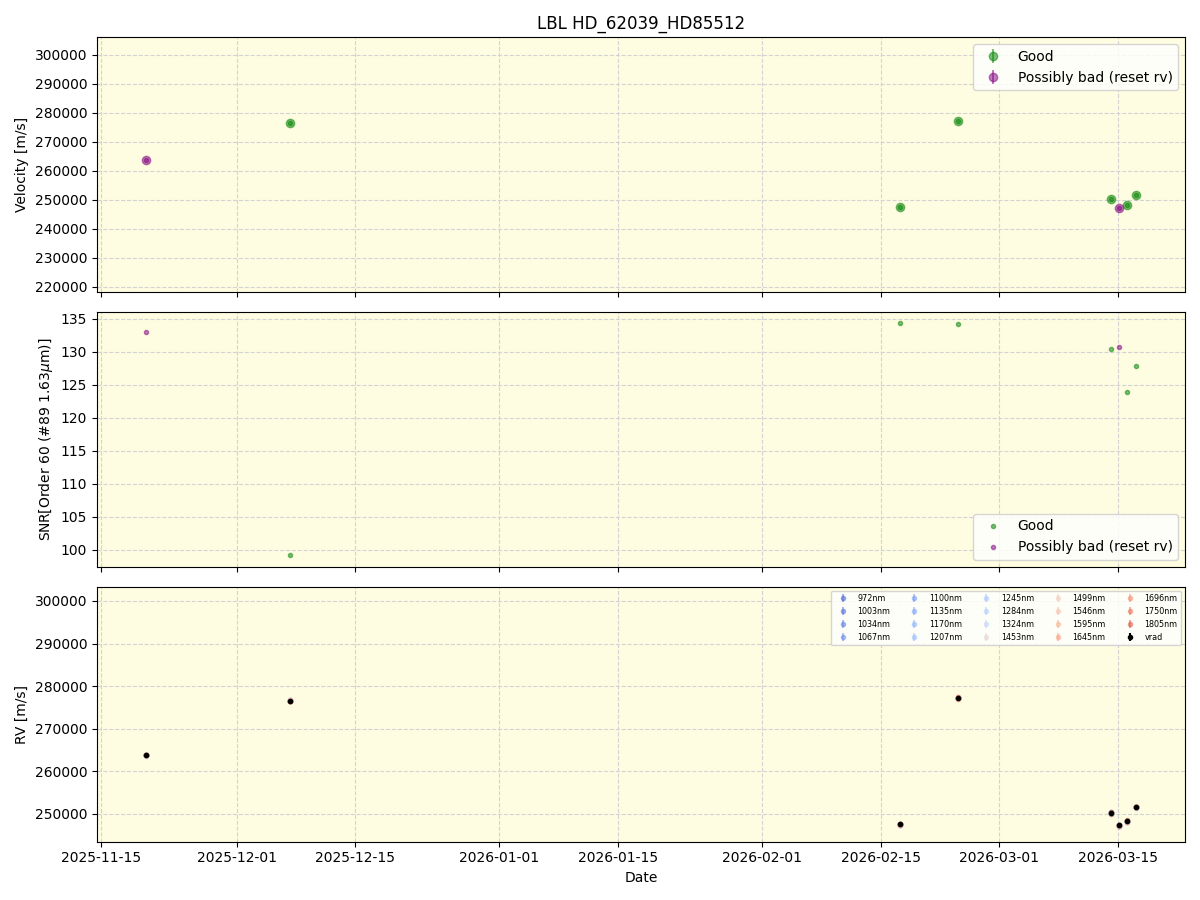Click the 1805nm legend marker
This screenshot has height=900, width=1200.
point(1130,624)
